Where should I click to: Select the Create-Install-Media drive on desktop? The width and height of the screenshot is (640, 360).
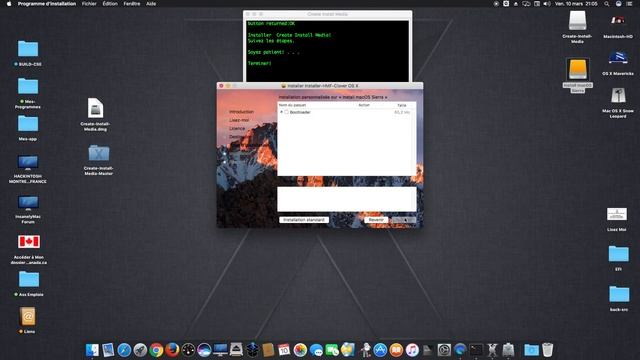click(x=578, y=20)
